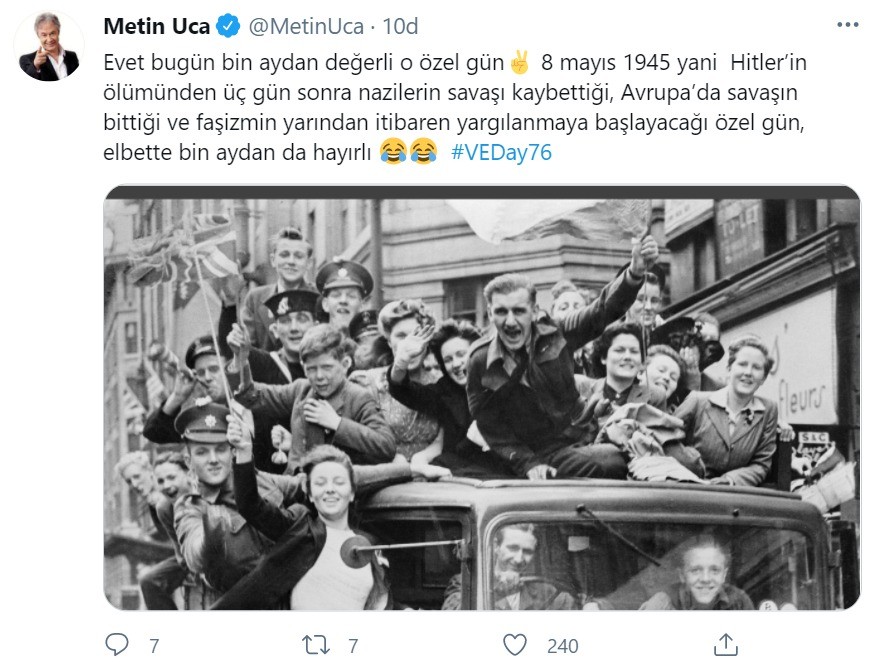Click the reply speech bubble icon
885x666 pixels.
pos(117,645)
